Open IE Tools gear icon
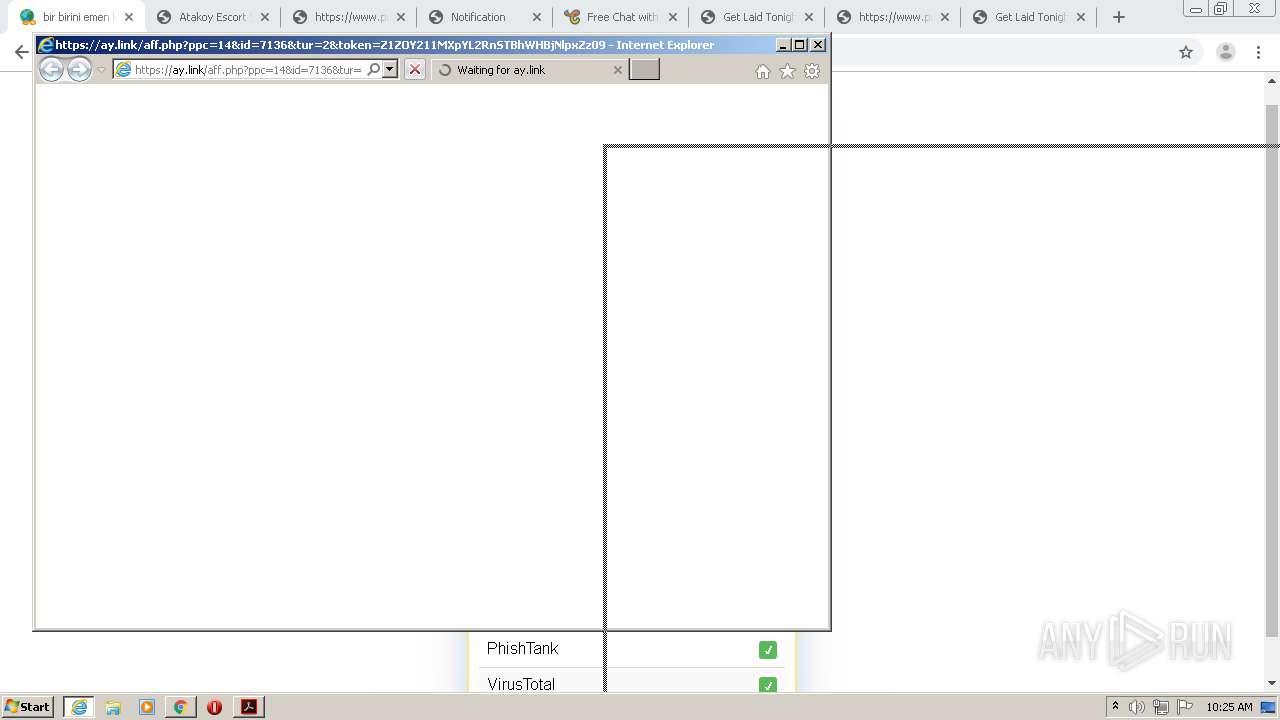1280x720 pixels. 812,71
